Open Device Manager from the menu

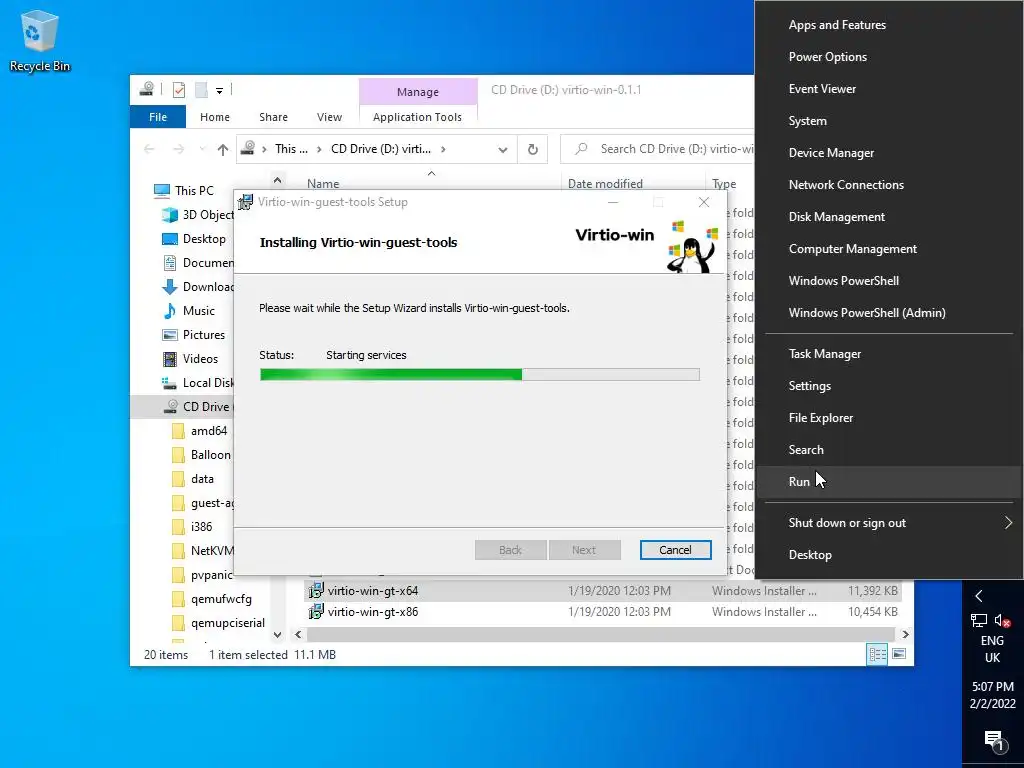click(889, 153)
